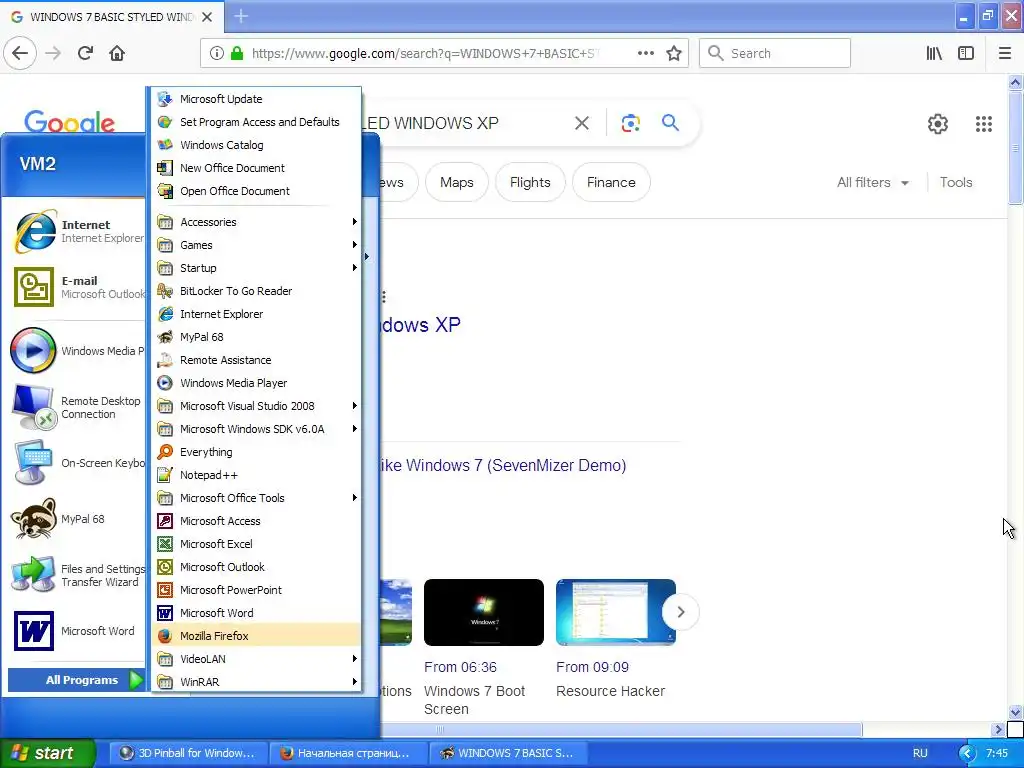Screen dimensions: 1024x768
Task: Expand Microsoft Visual Studio 2008 submenu
Action: (256, 406)
